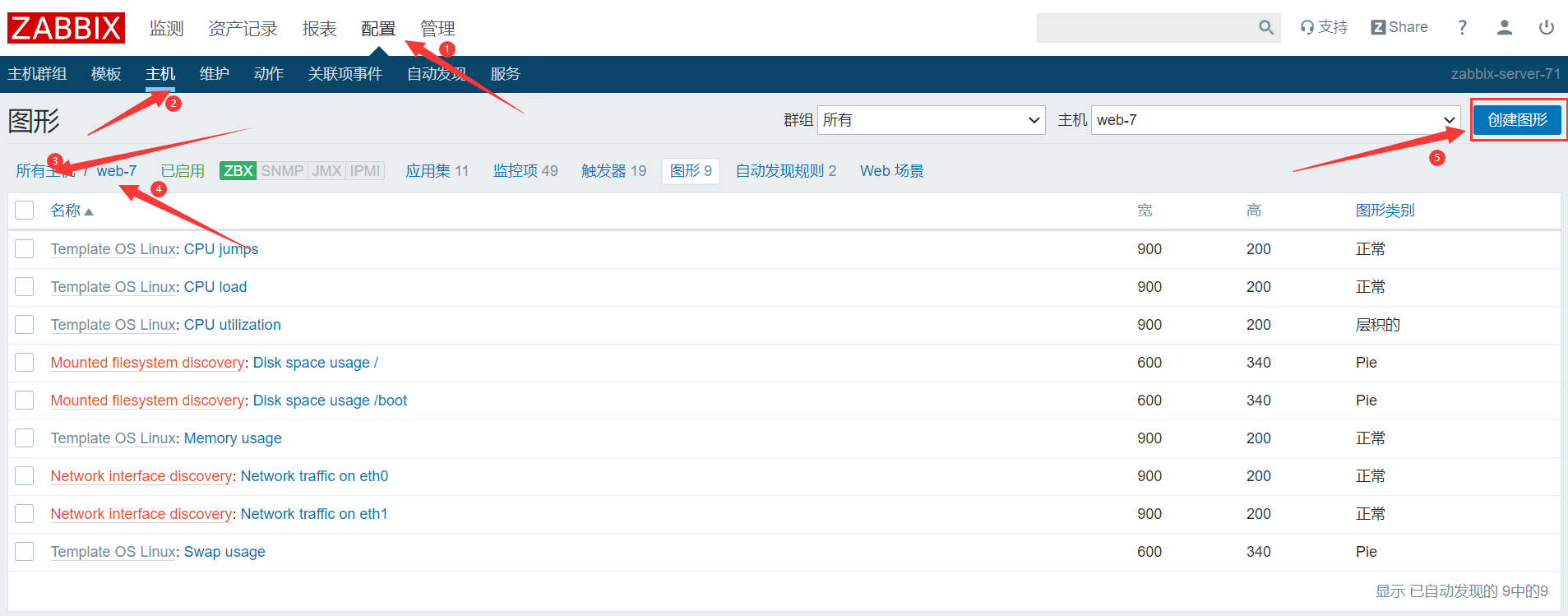1568x616 pixels.
Task: Open the 主机 host dropdown showing web-7
Action: tap(1275, 120)
